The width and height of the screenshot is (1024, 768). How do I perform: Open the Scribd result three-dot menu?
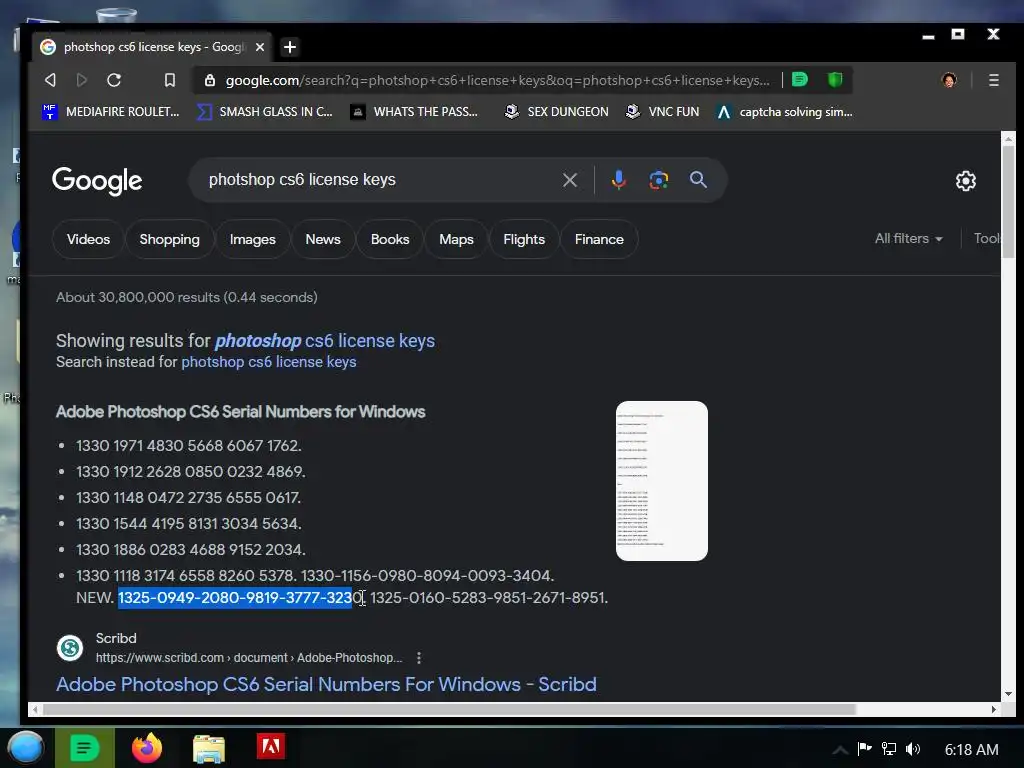point(419,658)
